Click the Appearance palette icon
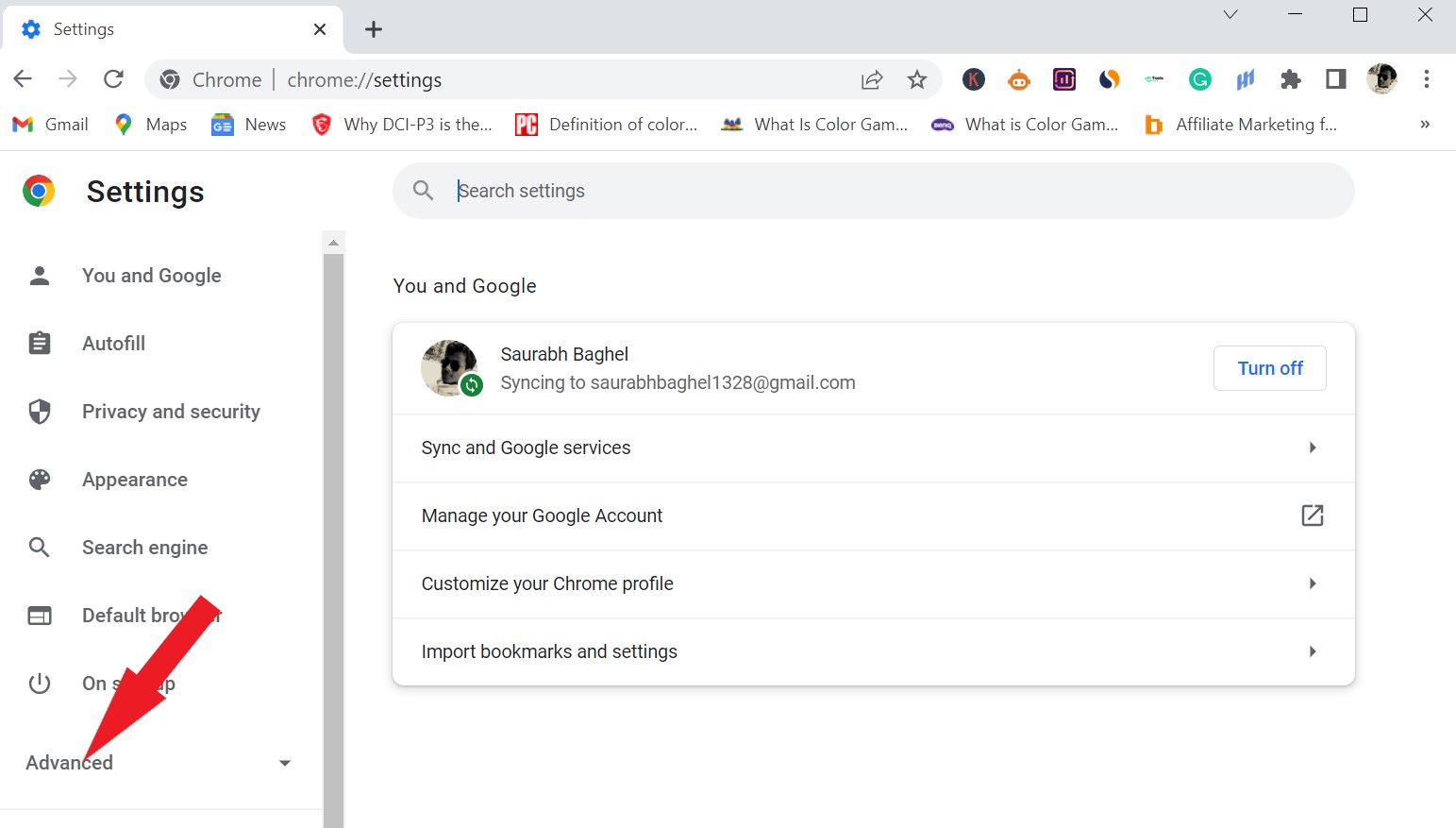 39,479
